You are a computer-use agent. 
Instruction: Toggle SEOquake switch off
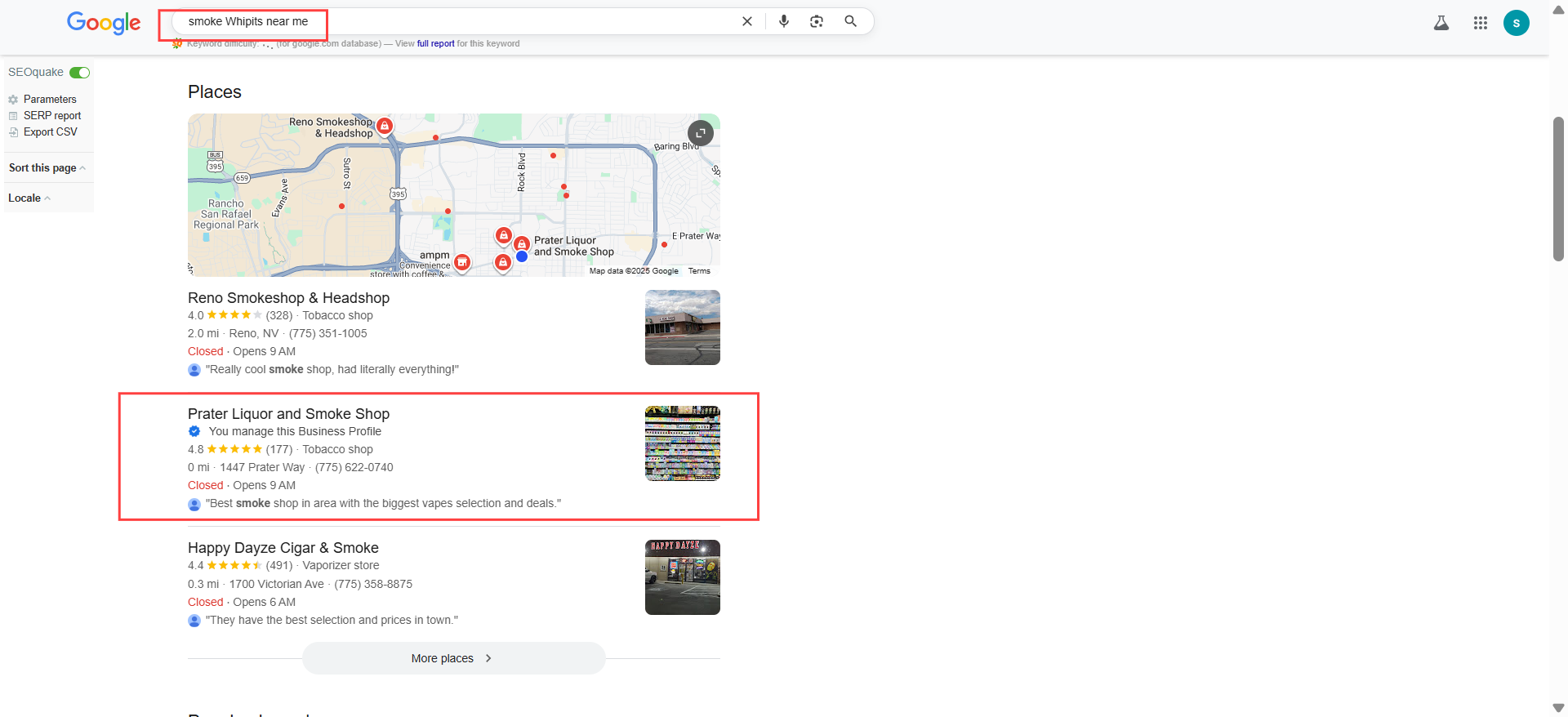79,73
